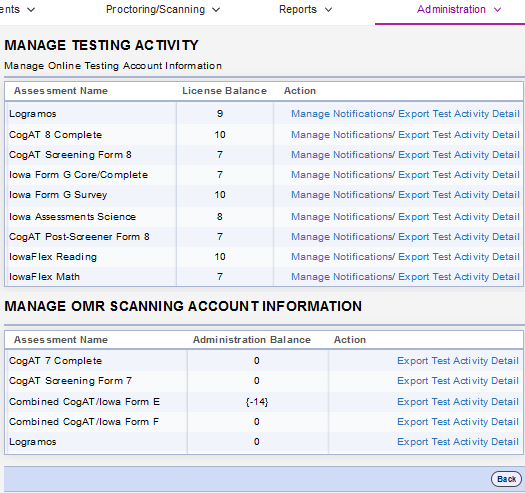Open Manage Notifications link for CogAT 8 Complete

343,135
